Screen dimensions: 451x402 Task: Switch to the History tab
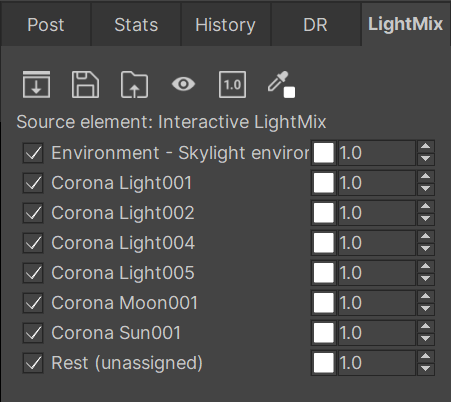click(x=226, y=25)
